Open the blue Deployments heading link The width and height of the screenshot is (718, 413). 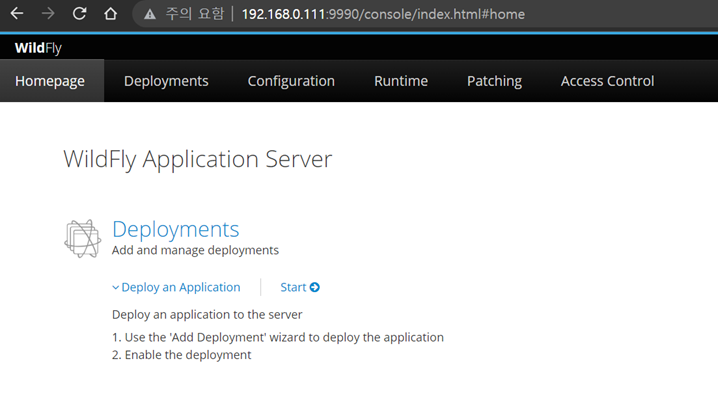tap(176, 229)
